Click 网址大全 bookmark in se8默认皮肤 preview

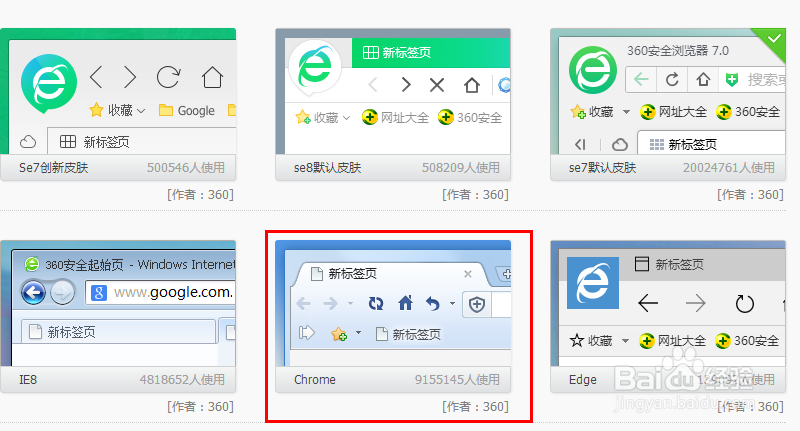[395, 117]
